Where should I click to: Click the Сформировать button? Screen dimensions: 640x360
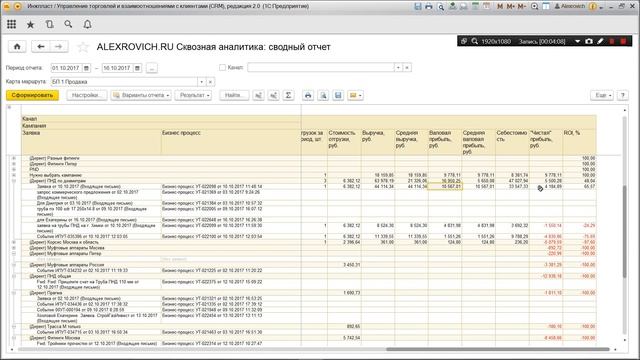point(32,96)
